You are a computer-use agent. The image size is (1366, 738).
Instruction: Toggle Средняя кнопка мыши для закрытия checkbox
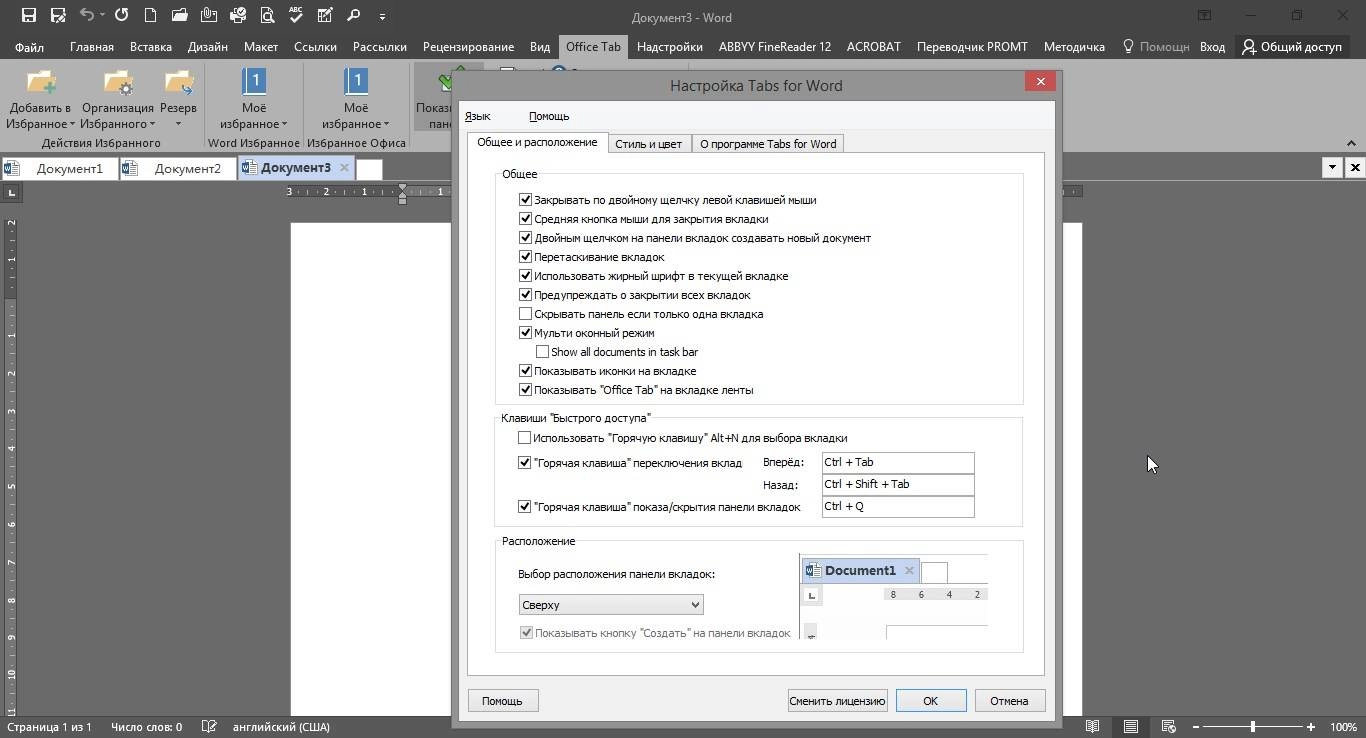pos(525,219)
